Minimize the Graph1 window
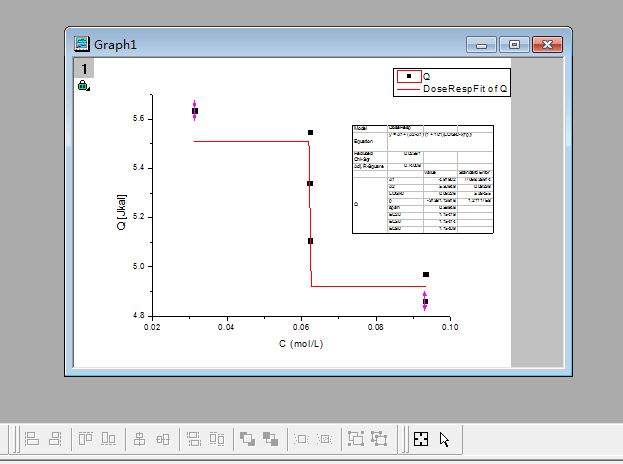This screenshot has height=464, width=623. pyautogui.click(x=481, y=44)
